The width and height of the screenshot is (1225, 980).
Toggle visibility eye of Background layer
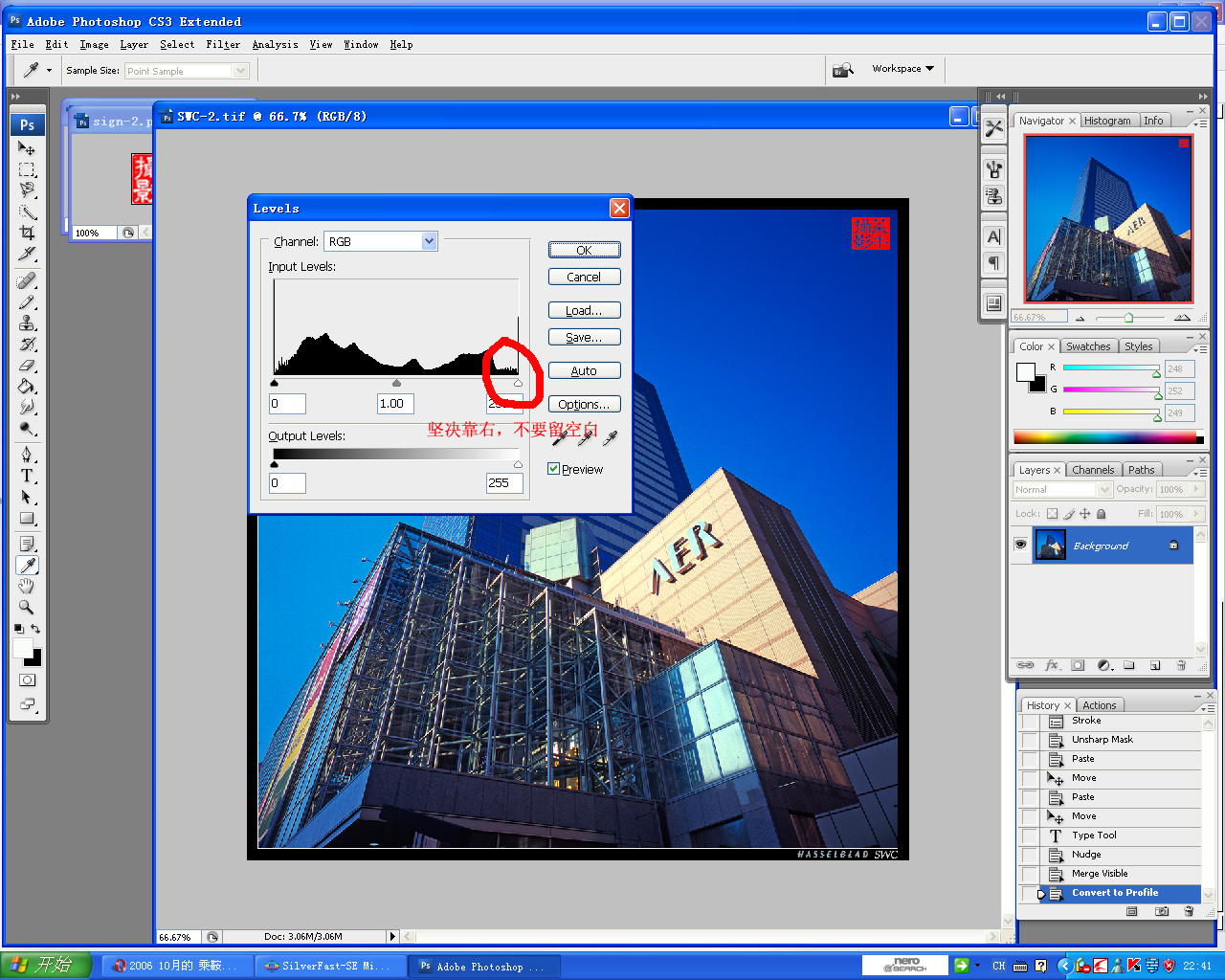point(1020,545)
